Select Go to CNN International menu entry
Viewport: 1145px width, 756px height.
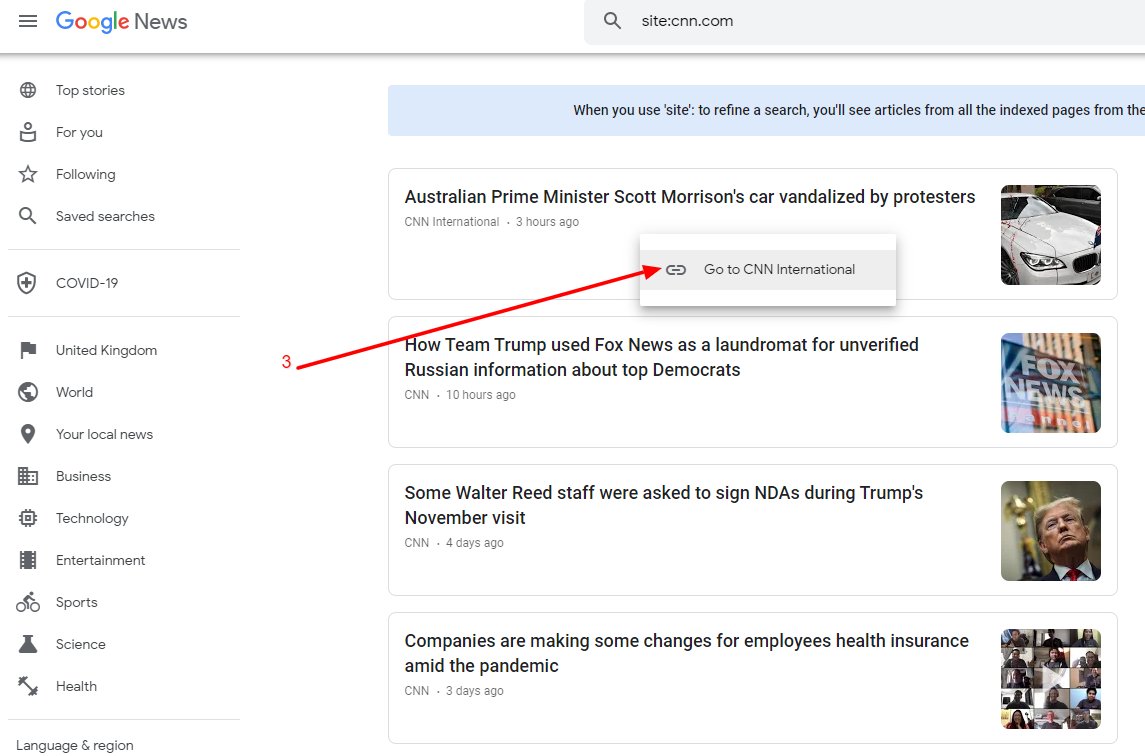tap(767, 270)
